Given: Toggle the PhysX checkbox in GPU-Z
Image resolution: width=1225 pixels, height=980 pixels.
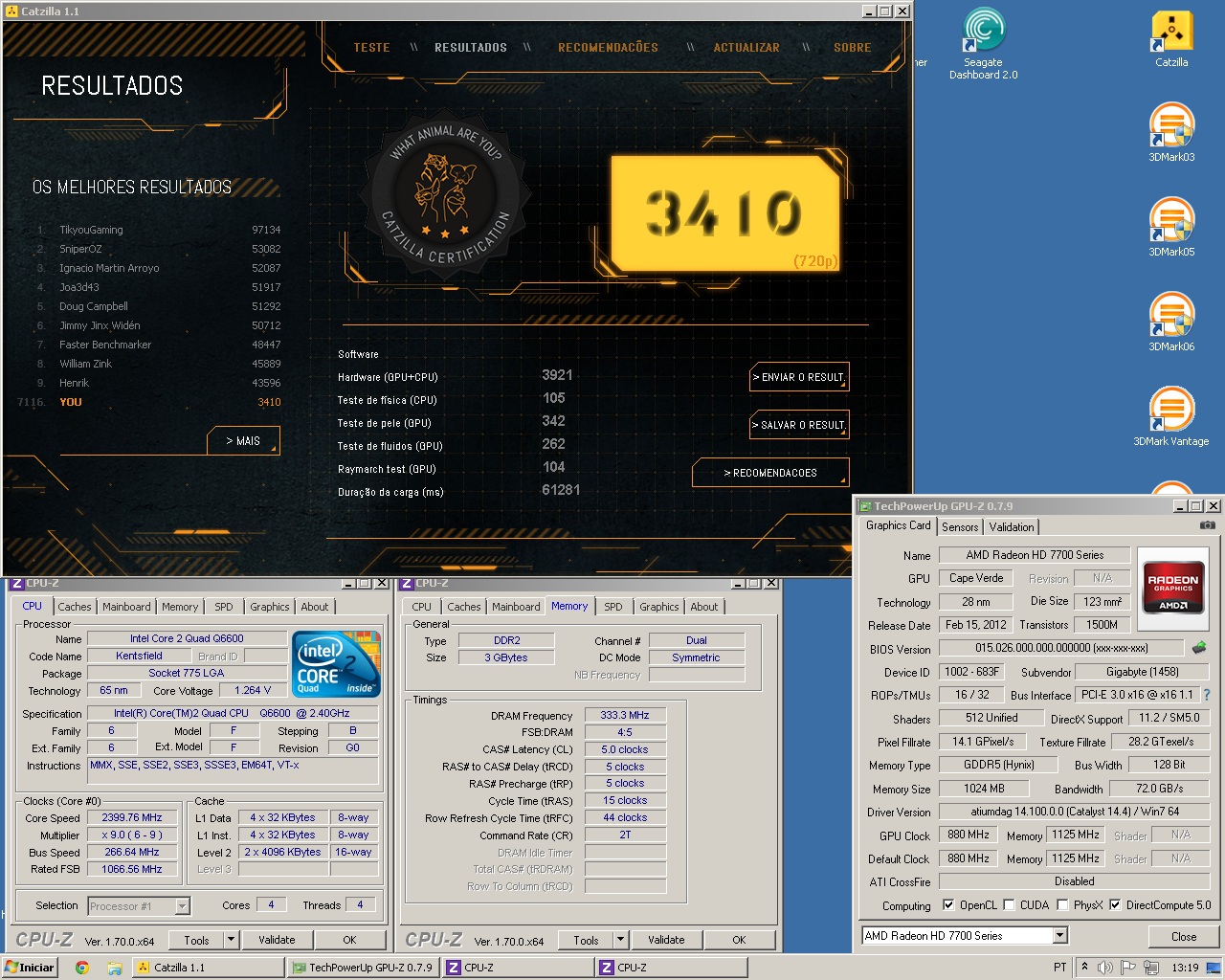Looking at the screenshot, I should pyautogui.click(x=1062, y=904).
